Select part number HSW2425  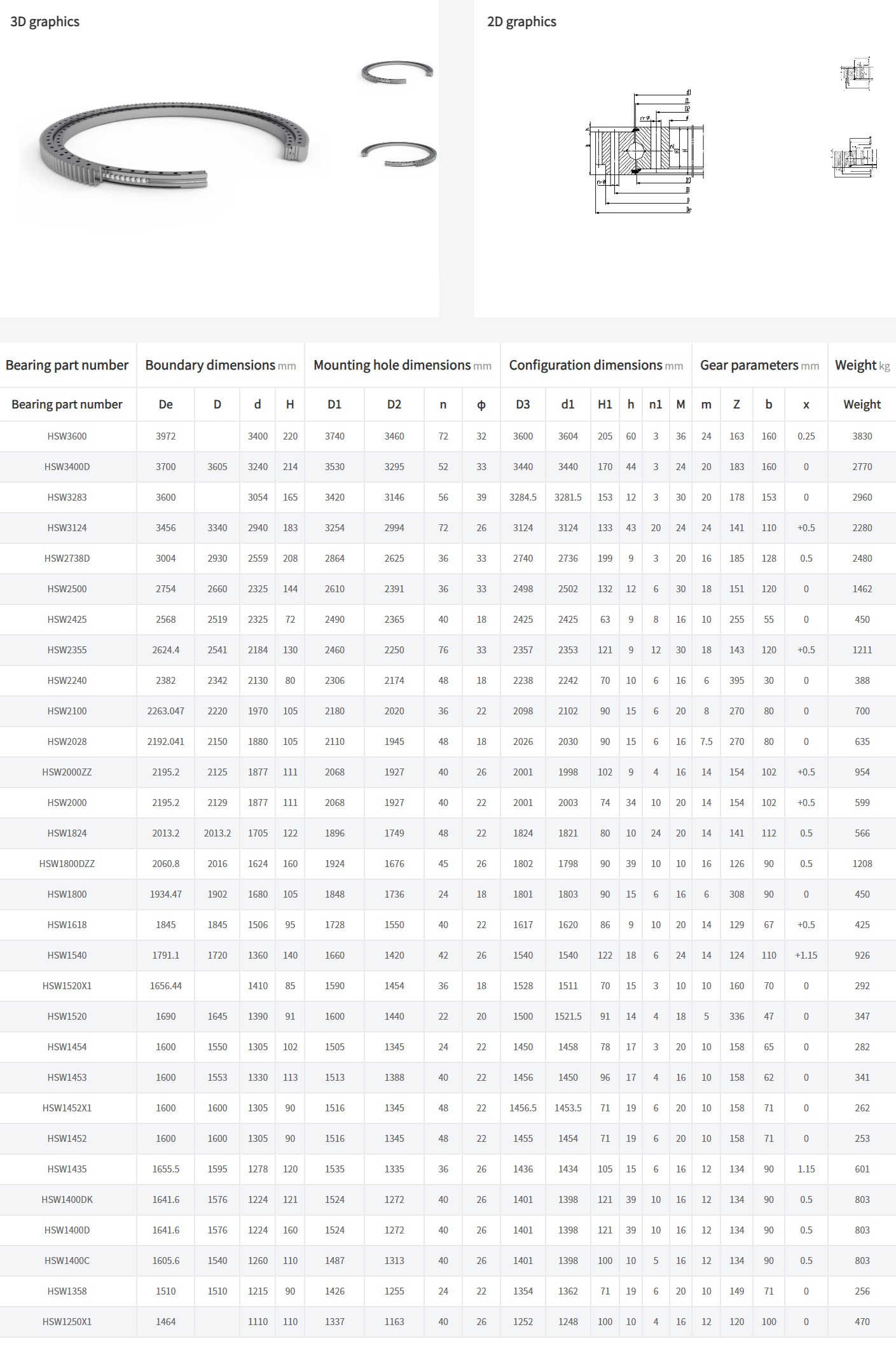click(67, 620)
